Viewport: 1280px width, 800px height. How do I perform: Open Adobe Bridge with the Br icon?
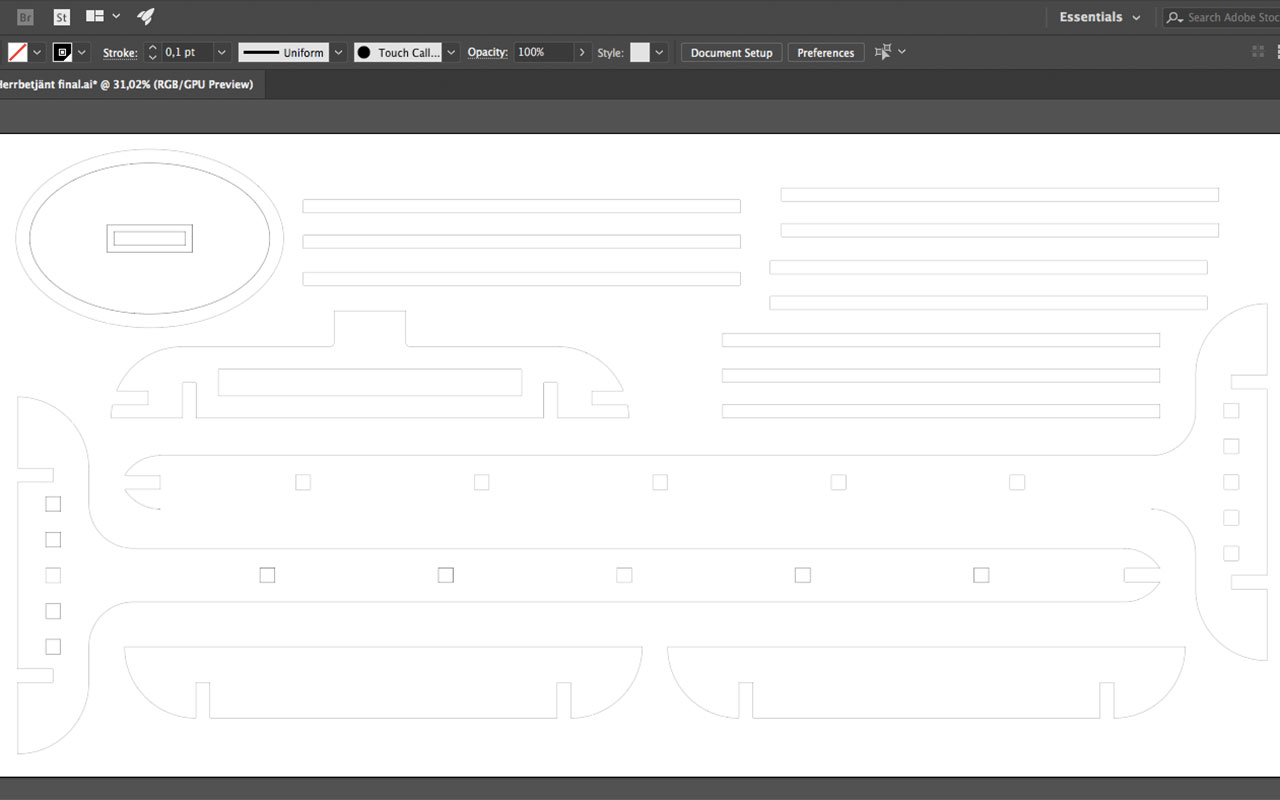click(x=25, y=17)
